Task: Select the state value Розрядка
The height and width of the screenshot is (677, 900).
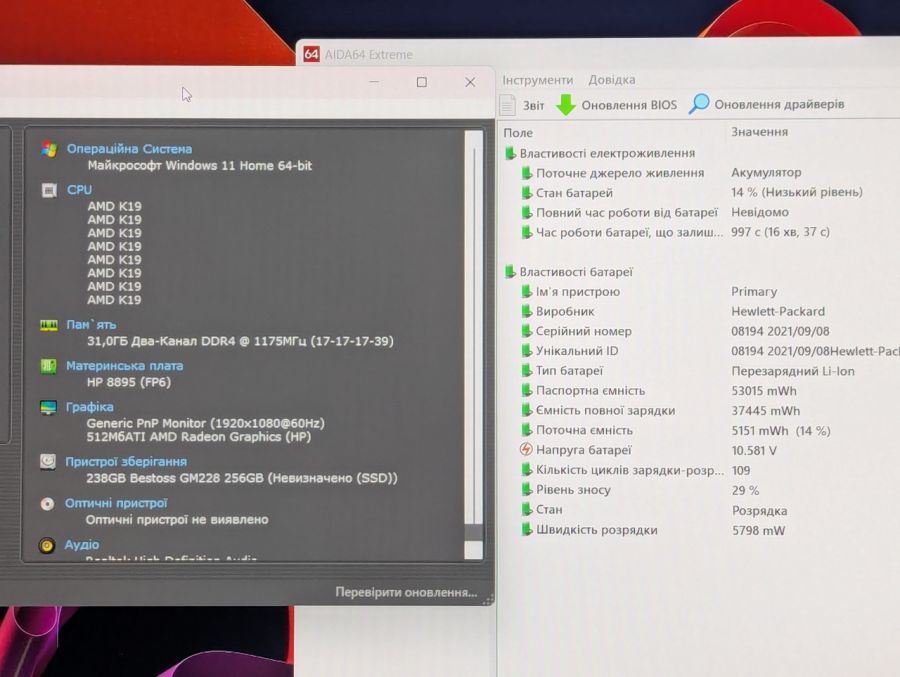Action: [x=759, y=510]
